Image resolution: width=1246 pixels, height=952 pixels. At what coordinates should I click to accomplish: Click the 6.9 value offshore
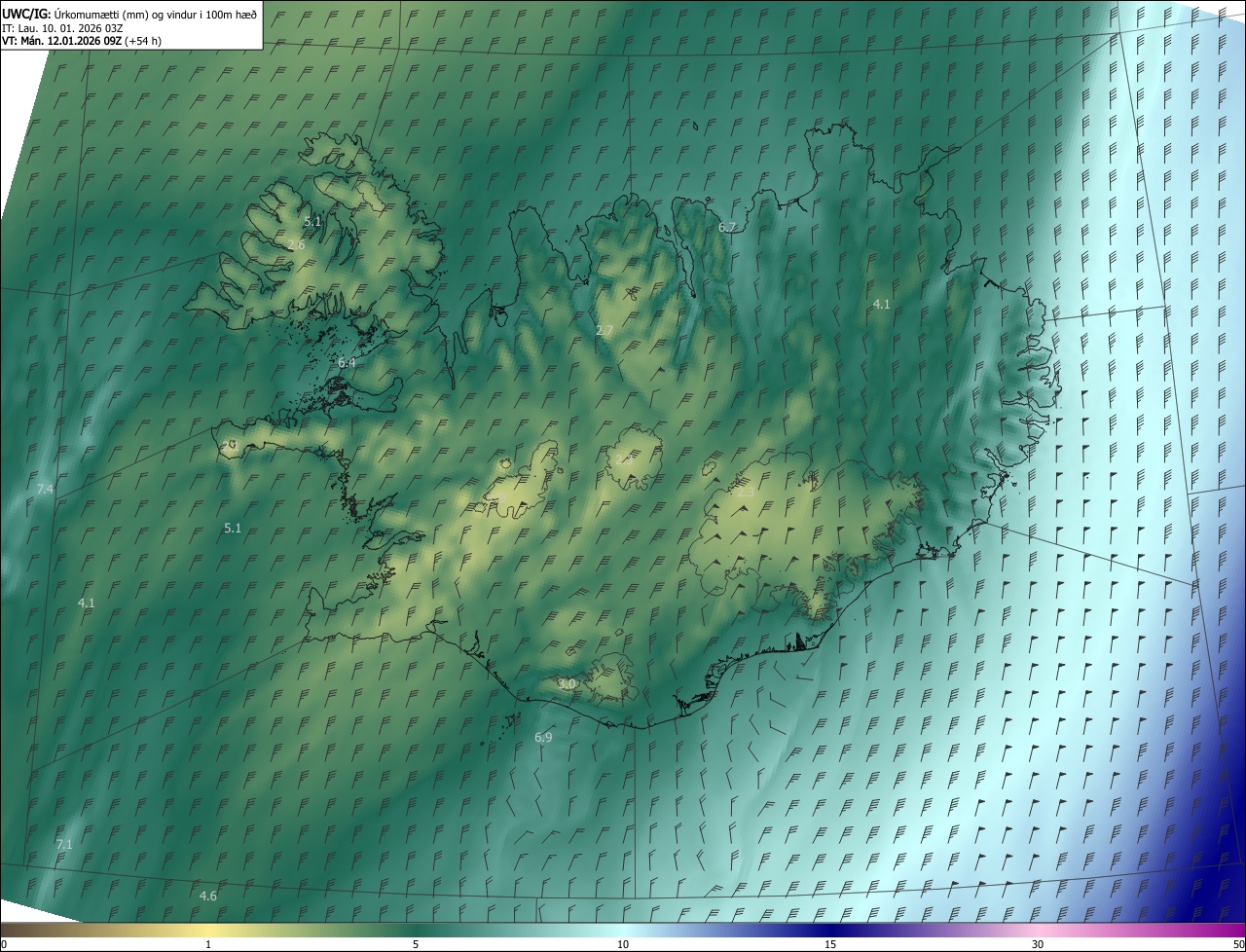click(x=543, y=738)
